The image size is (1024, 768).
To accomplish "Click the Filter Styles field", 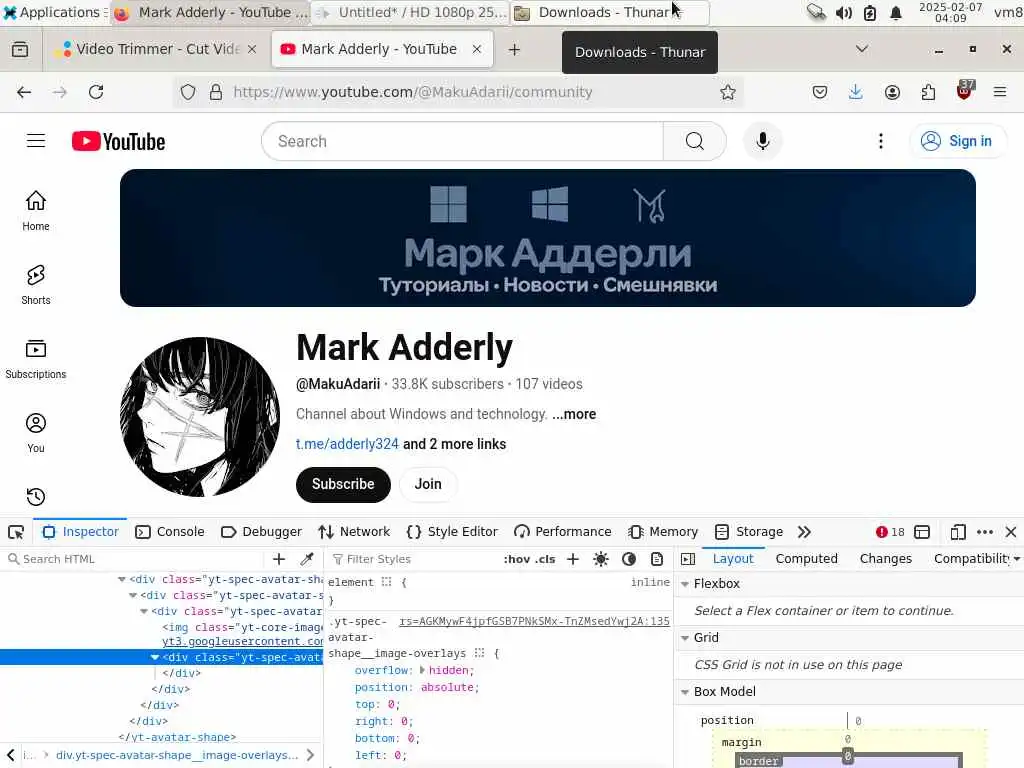I will (415, 559).
